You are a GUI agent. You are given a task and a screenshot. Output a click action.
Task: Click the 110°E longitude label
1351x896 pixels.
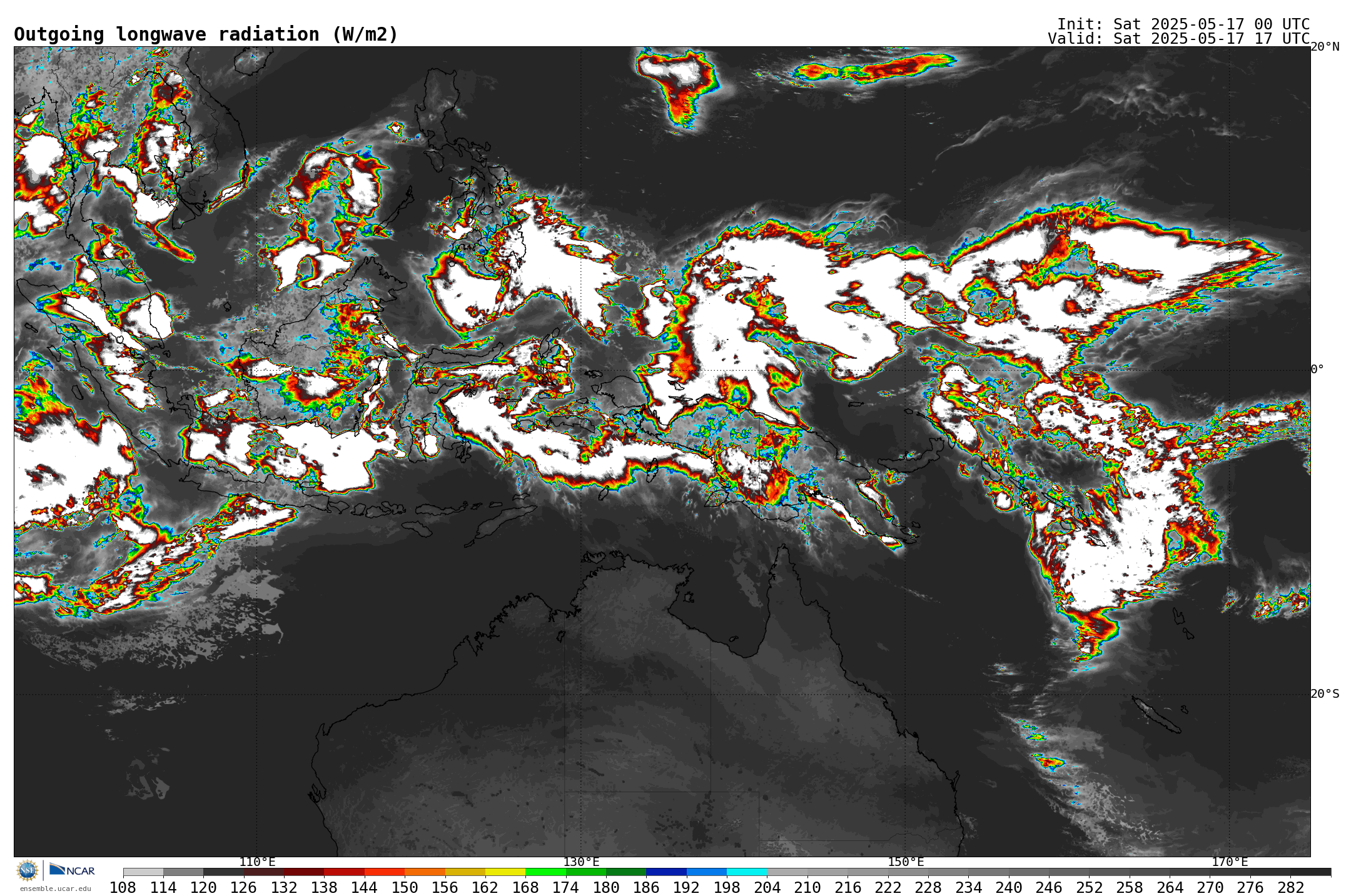[257, 862]
